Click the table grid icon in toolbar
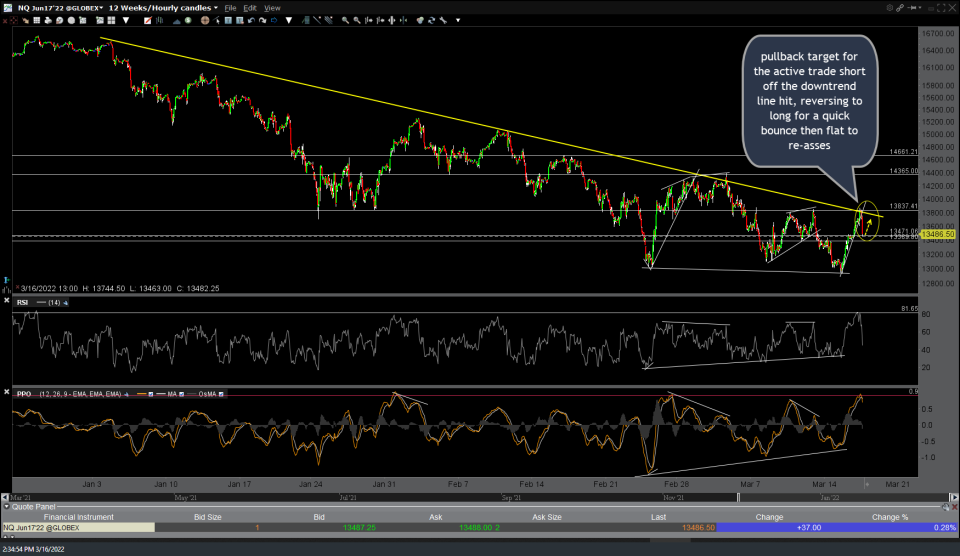Viewport: 960px width, 556px height. pyautogui.click(x=37, y=20)
